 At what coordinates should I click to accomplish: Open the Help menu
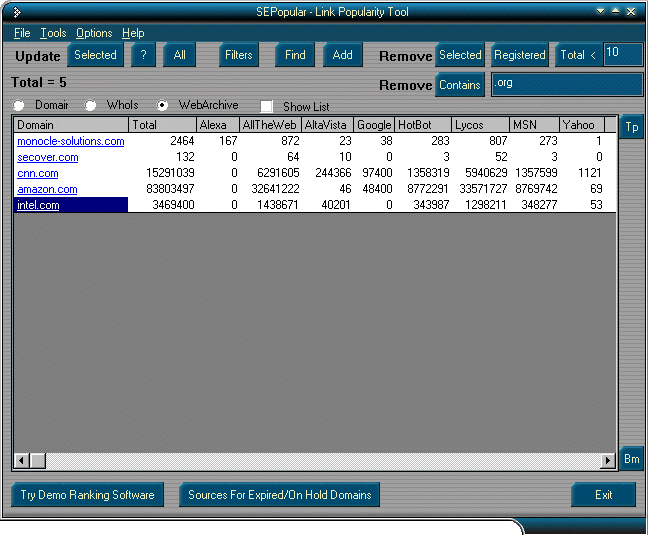point(133,33)
